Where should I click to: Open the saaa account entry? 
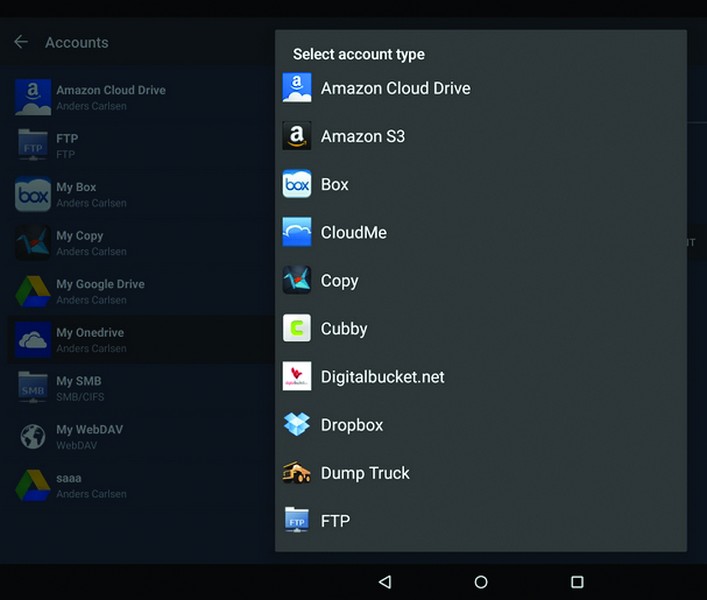(141, 485)
